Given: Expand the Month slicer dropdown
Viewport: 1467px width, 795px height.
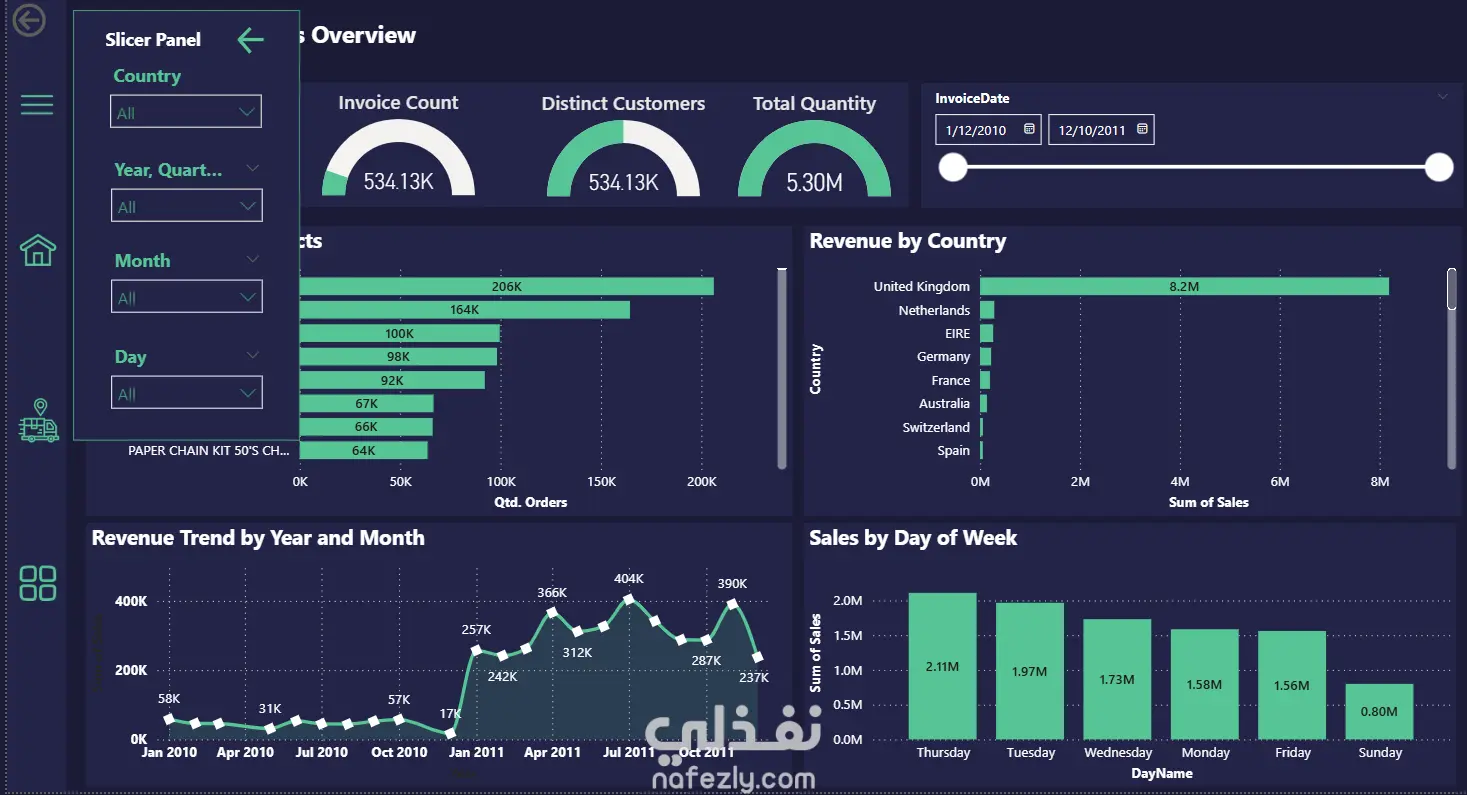Looking at the screenshot, I should tap(186, 297).
